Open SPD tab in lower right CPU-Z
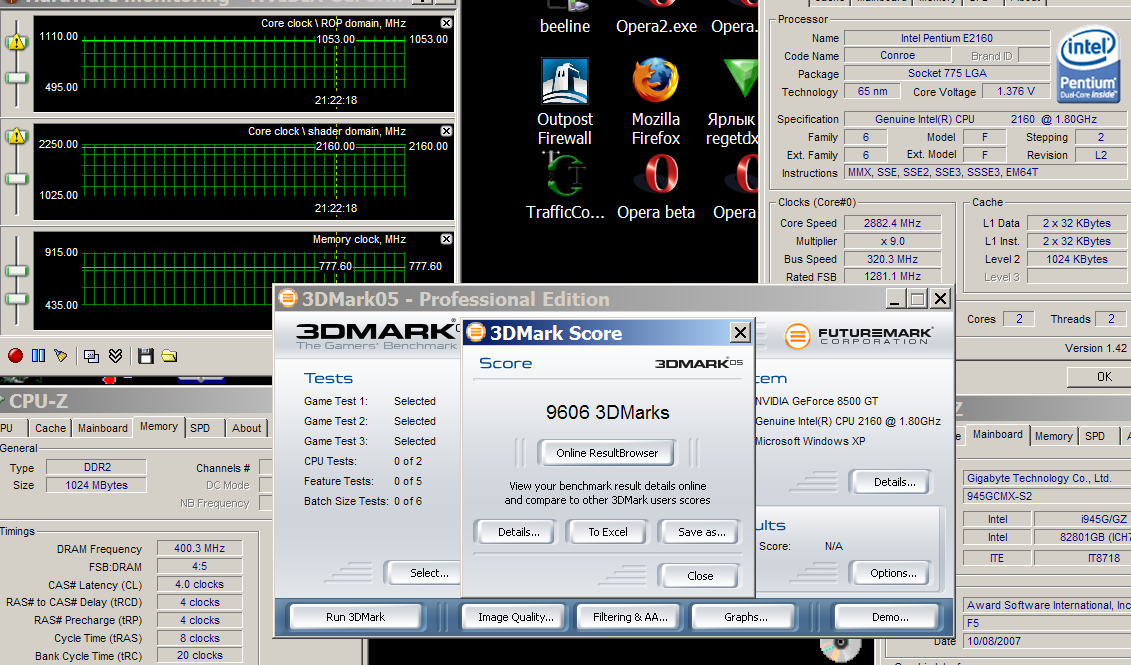This screenshot has width=1131, height=665. (1095, 436)
